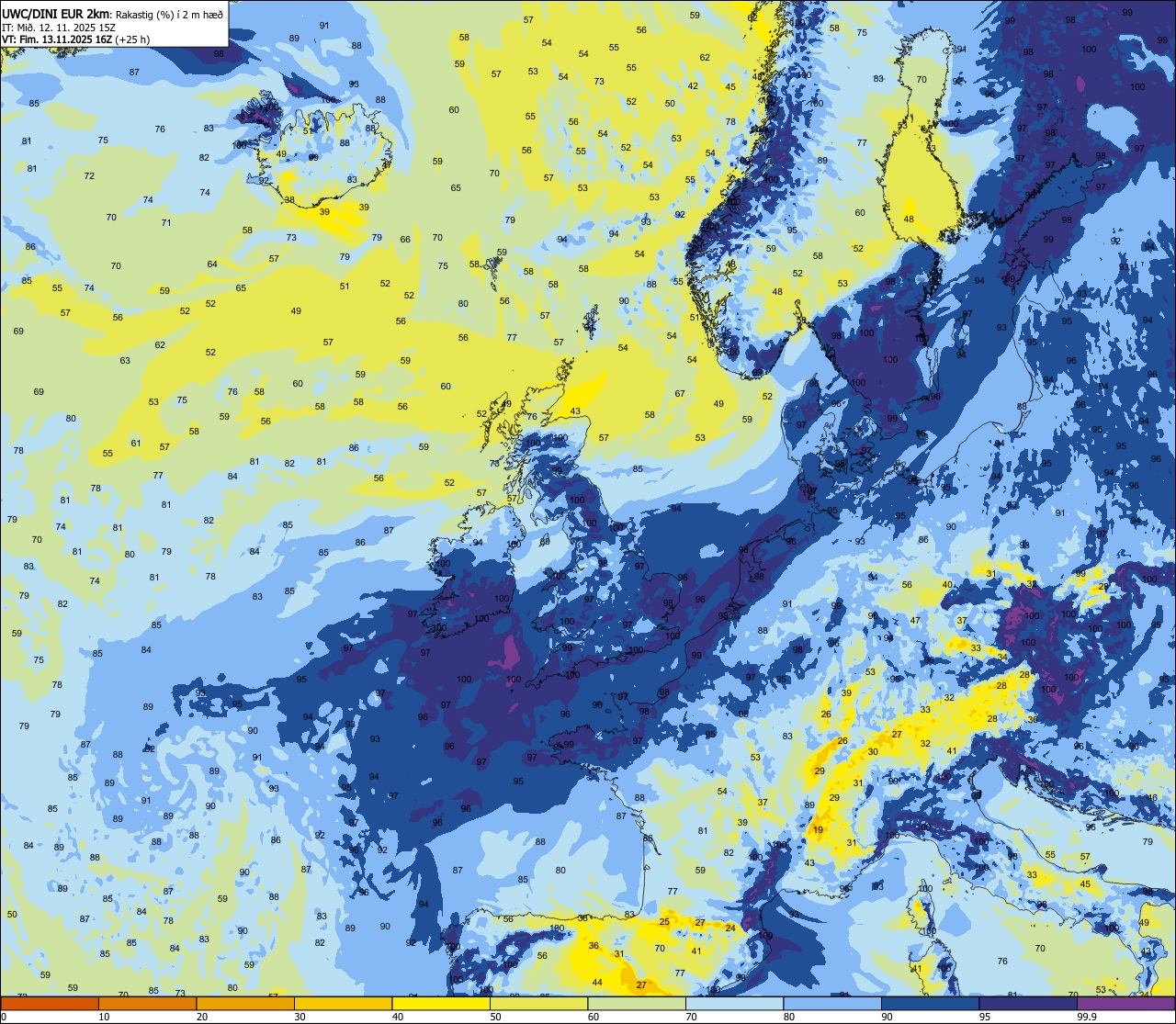This screenshot has height=1024, width=1176.
Task: Click the gold 30–40 legend color segment
Action: click(x=343, y=1004)
